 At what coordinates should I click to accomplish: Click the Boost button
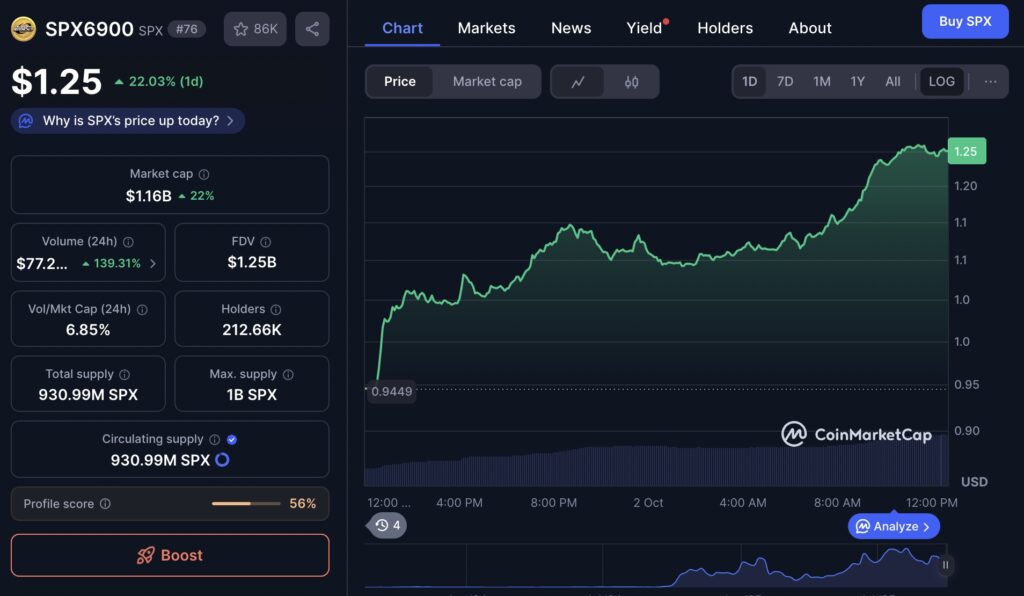click(170, 556)
